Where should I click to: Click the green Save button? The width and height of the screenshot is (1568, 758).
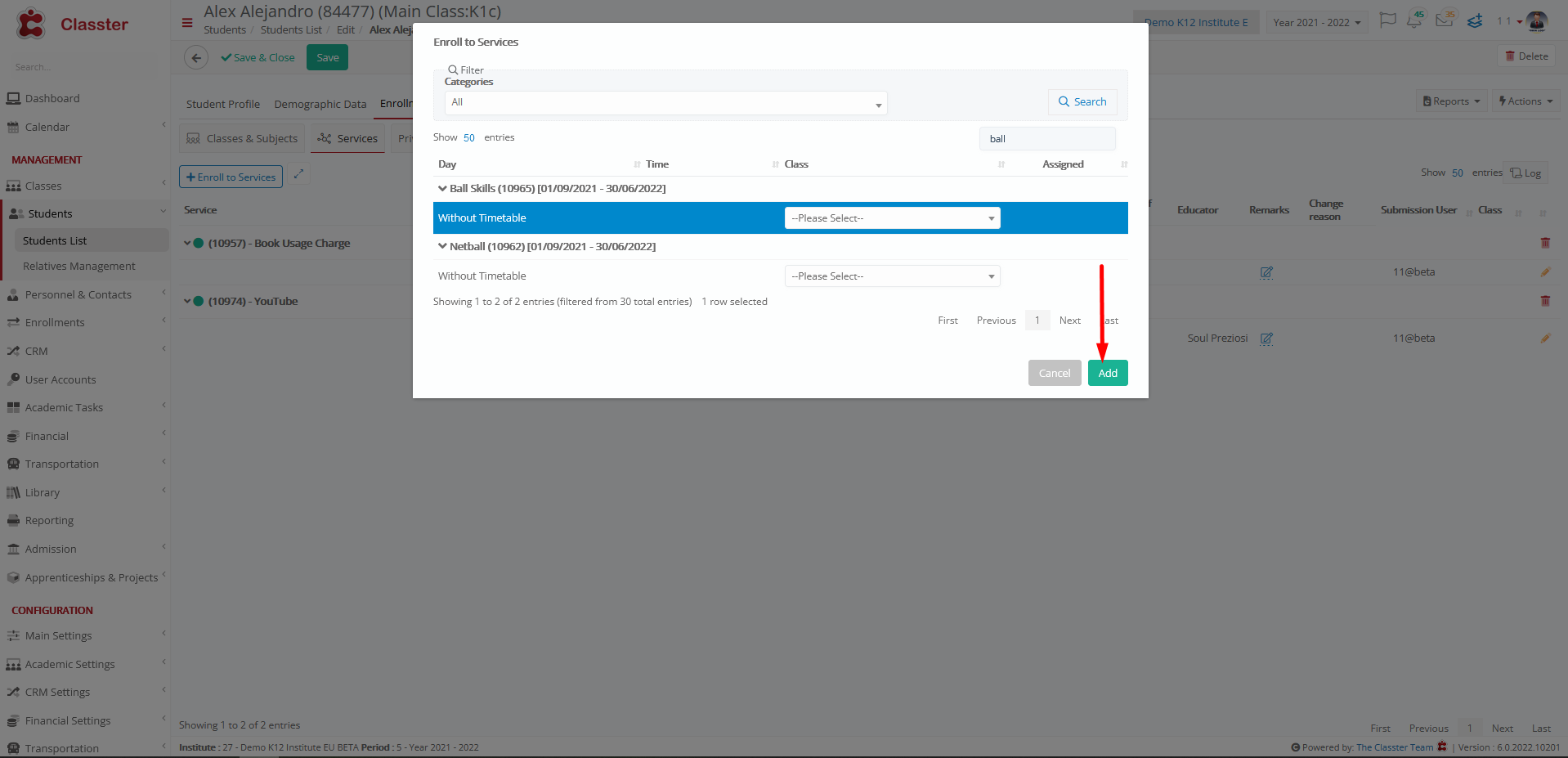coord(327,57)
